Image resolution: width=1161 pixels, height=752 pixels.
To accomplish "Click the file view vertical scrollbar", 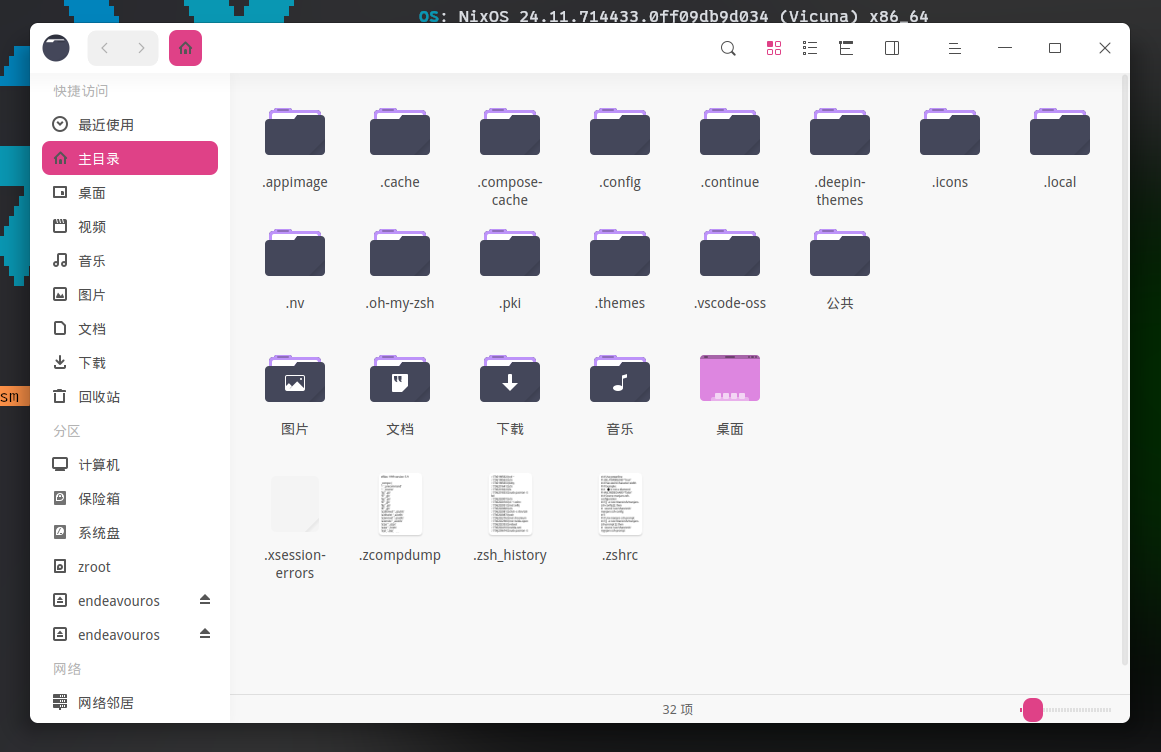I will 1125,370.
